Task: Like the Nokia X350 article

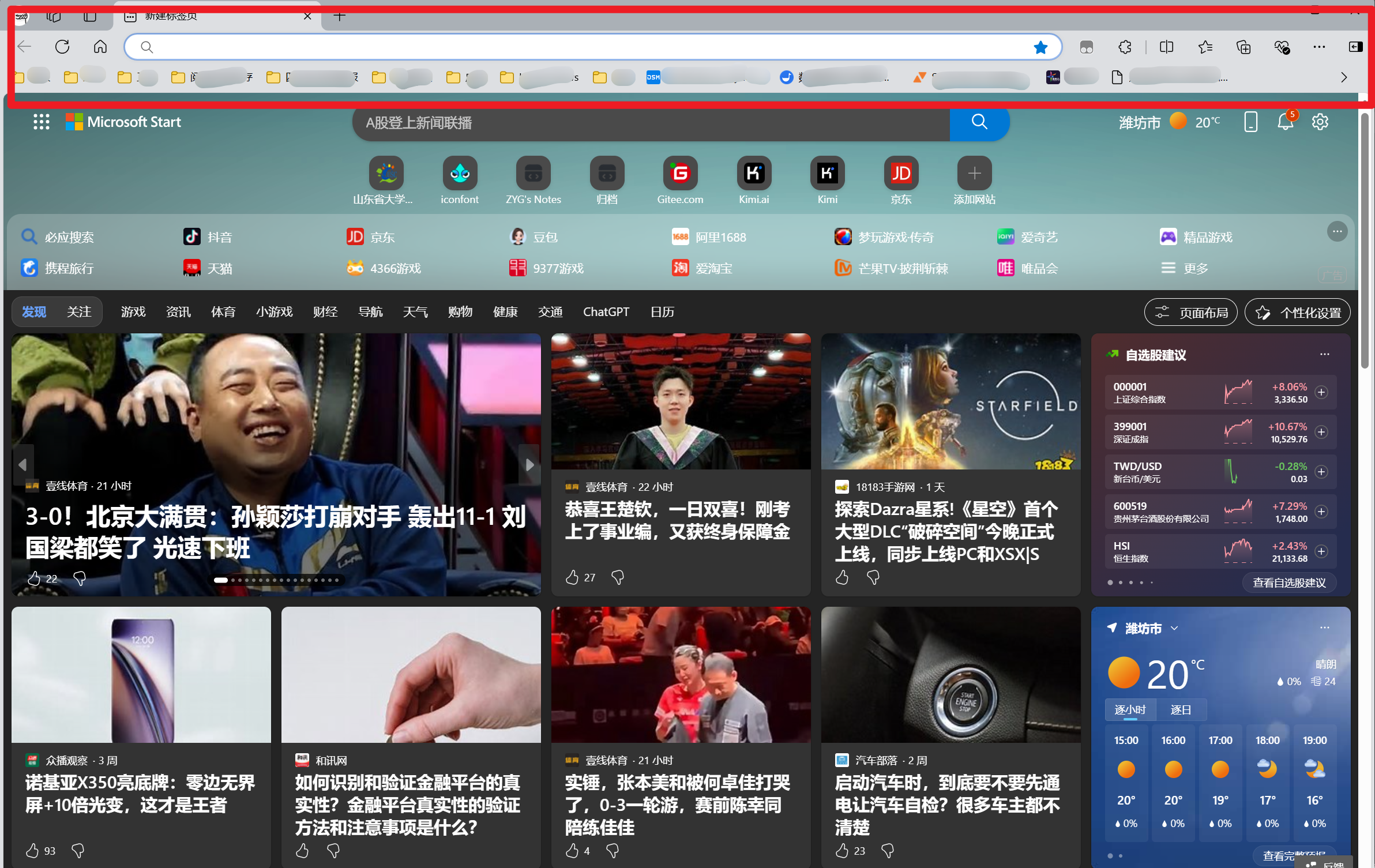Action: 33,850
